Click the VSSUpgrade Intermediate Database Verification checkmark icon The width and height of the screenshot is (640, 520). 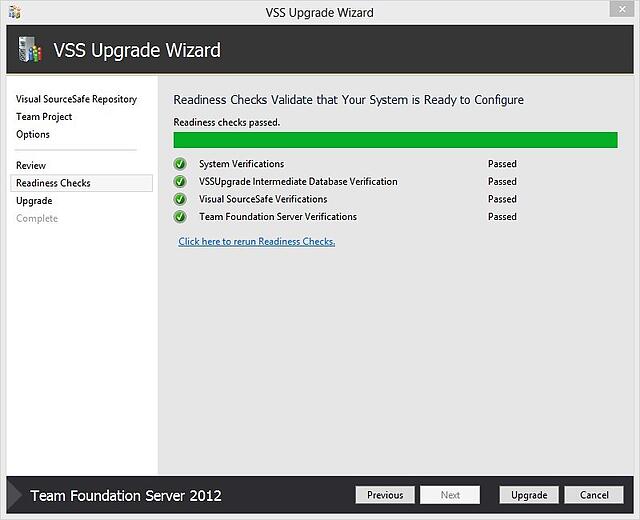point(180,182)
